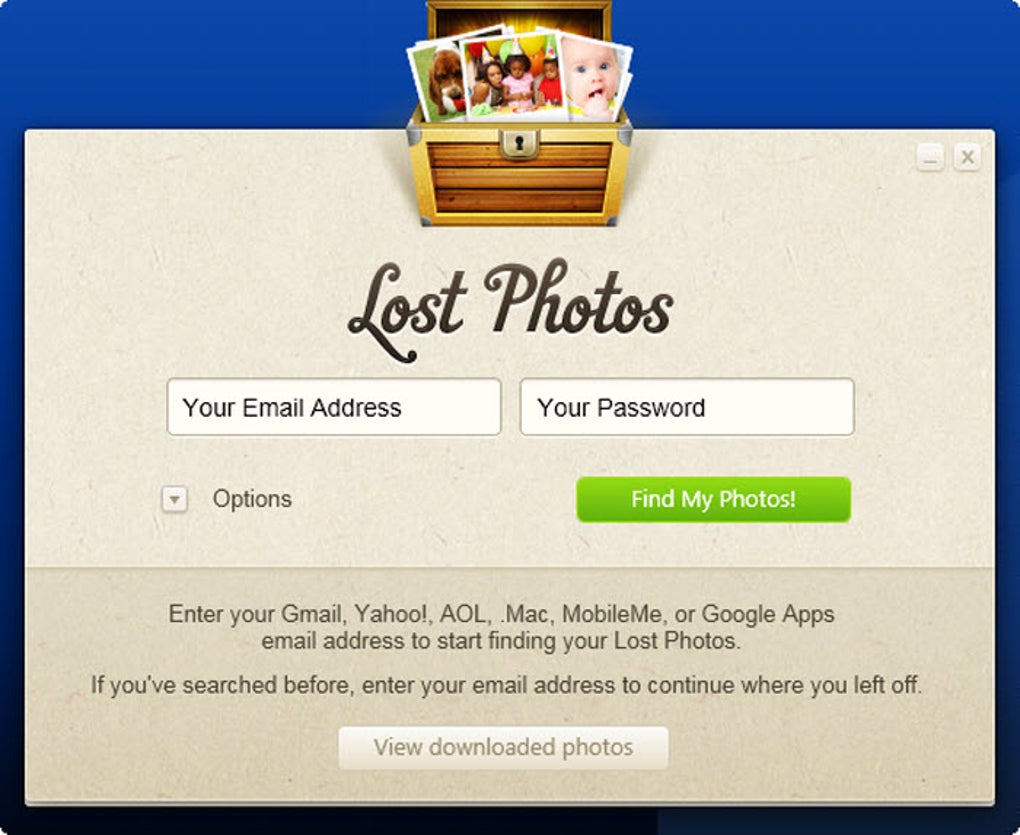This screenshot has width=1020, height=835.
Task: Focus the Your Email Address field
Action: click(x=334, y=407)
